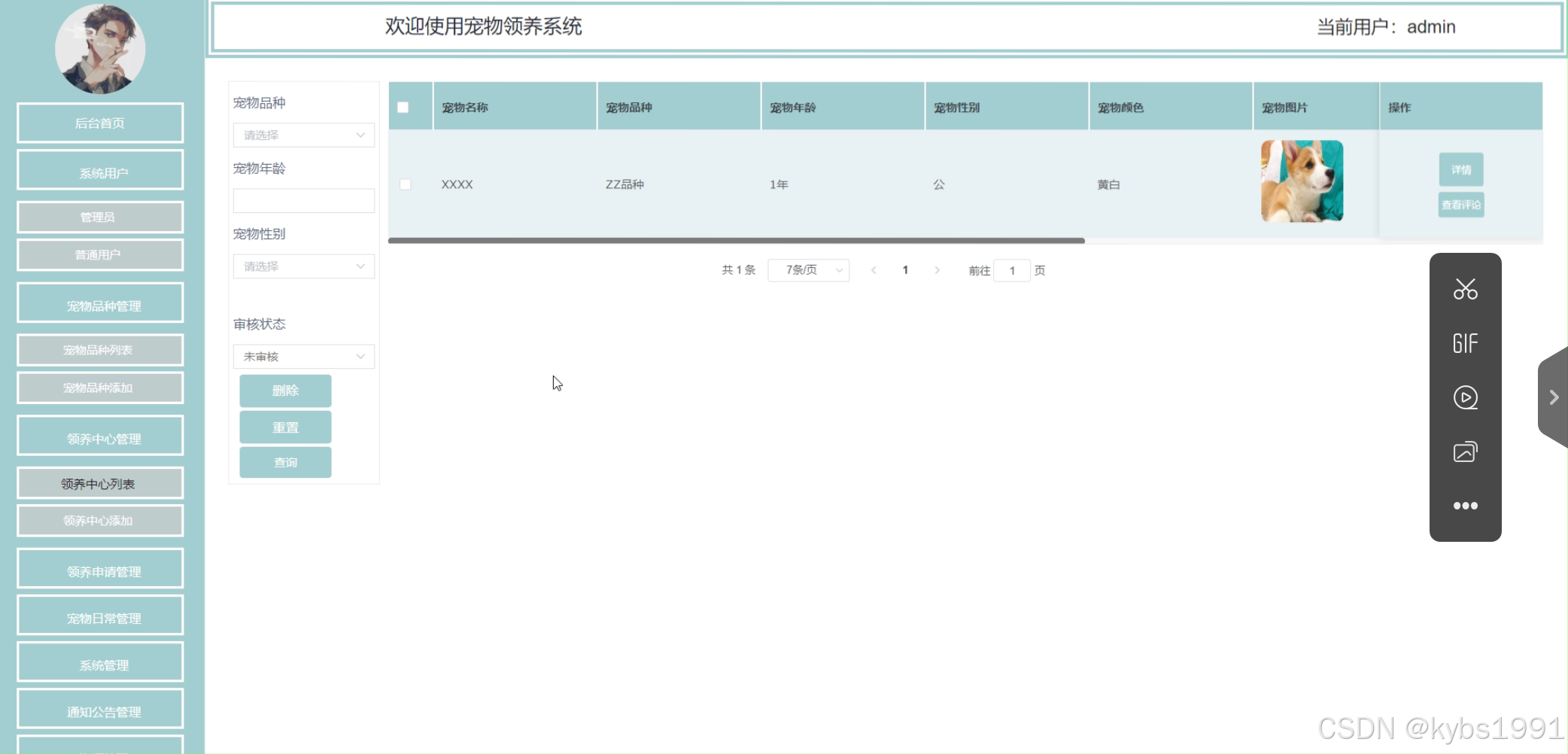Go to previous page arrow
This screenshot has width=1568, height=754.
point(874,270)
